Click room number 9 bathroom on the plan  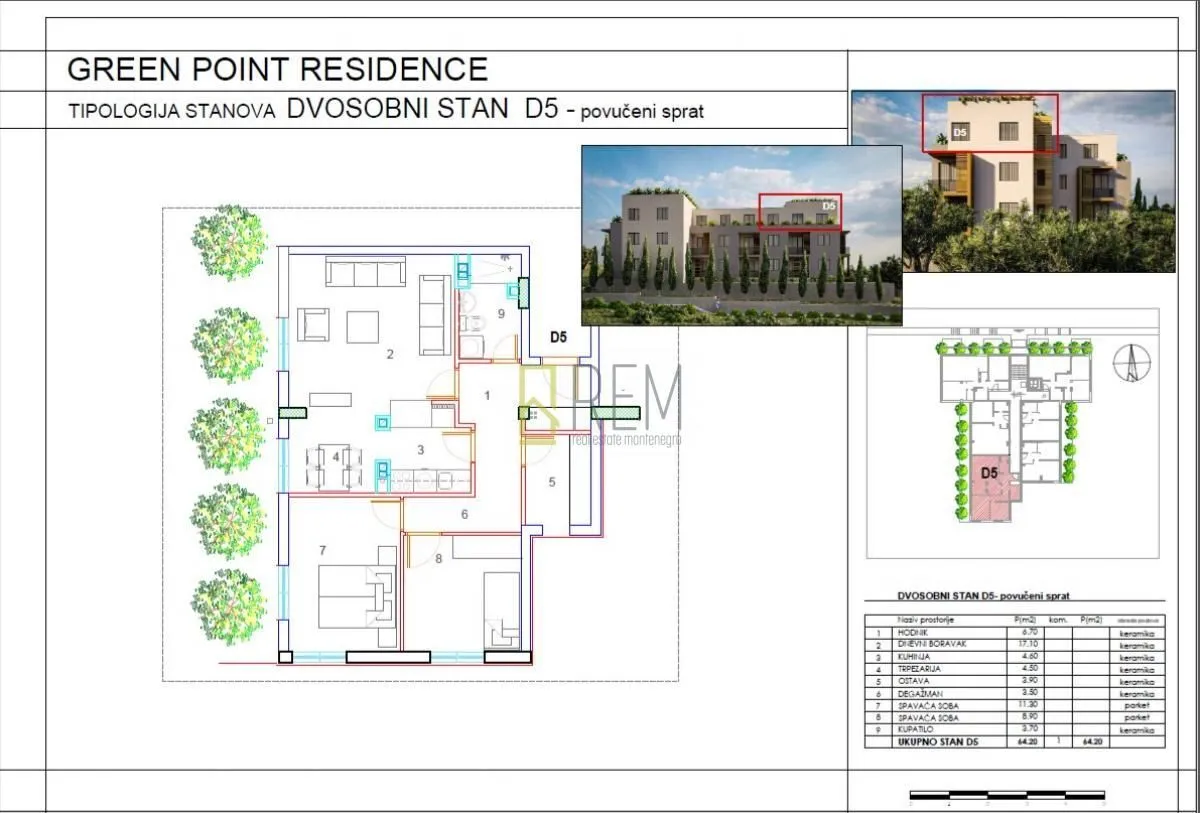(x=501, y=313)
